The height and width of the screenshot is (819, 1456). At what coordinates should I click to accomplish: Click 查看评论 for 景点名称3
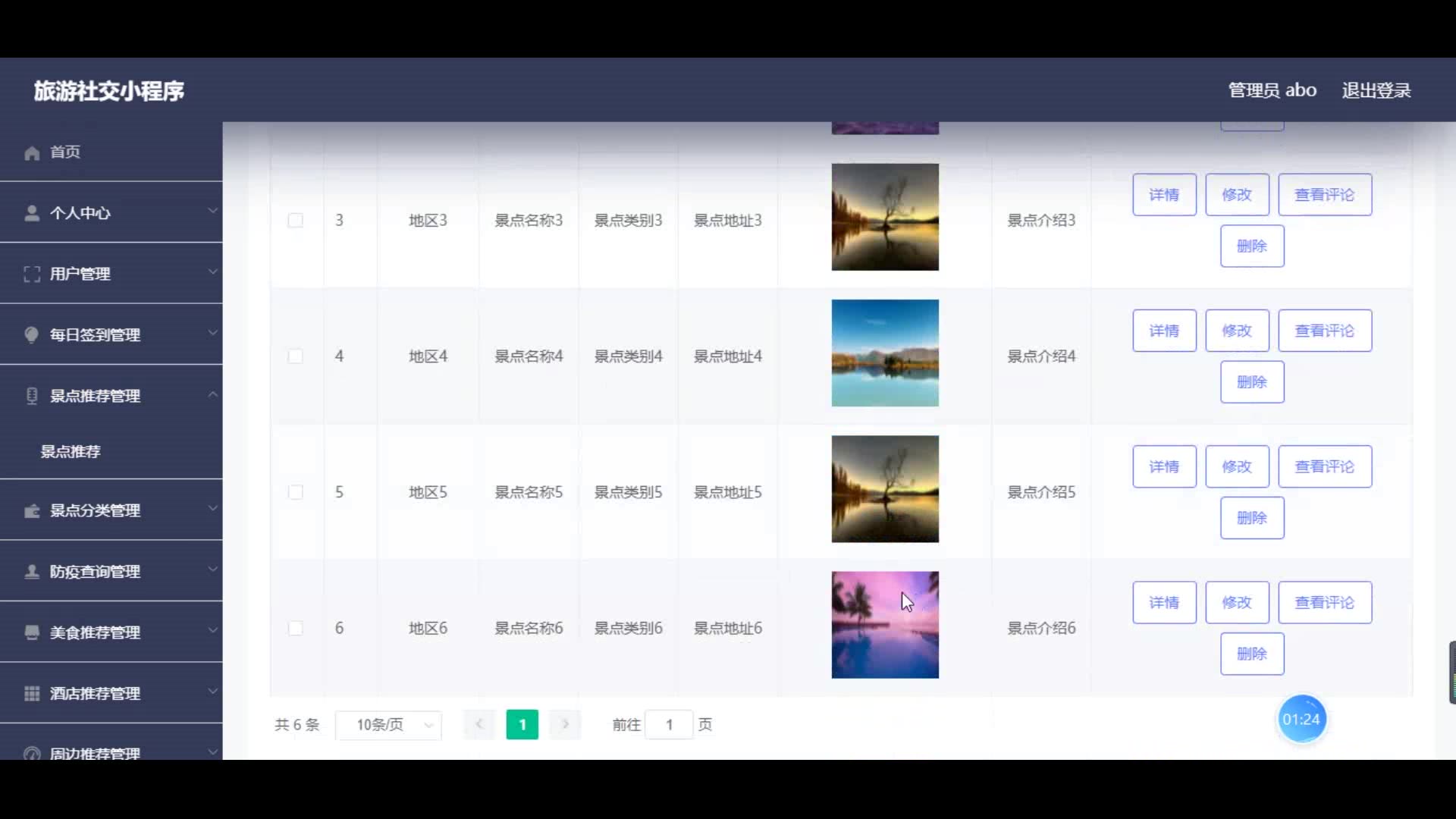click(1325, 195)
